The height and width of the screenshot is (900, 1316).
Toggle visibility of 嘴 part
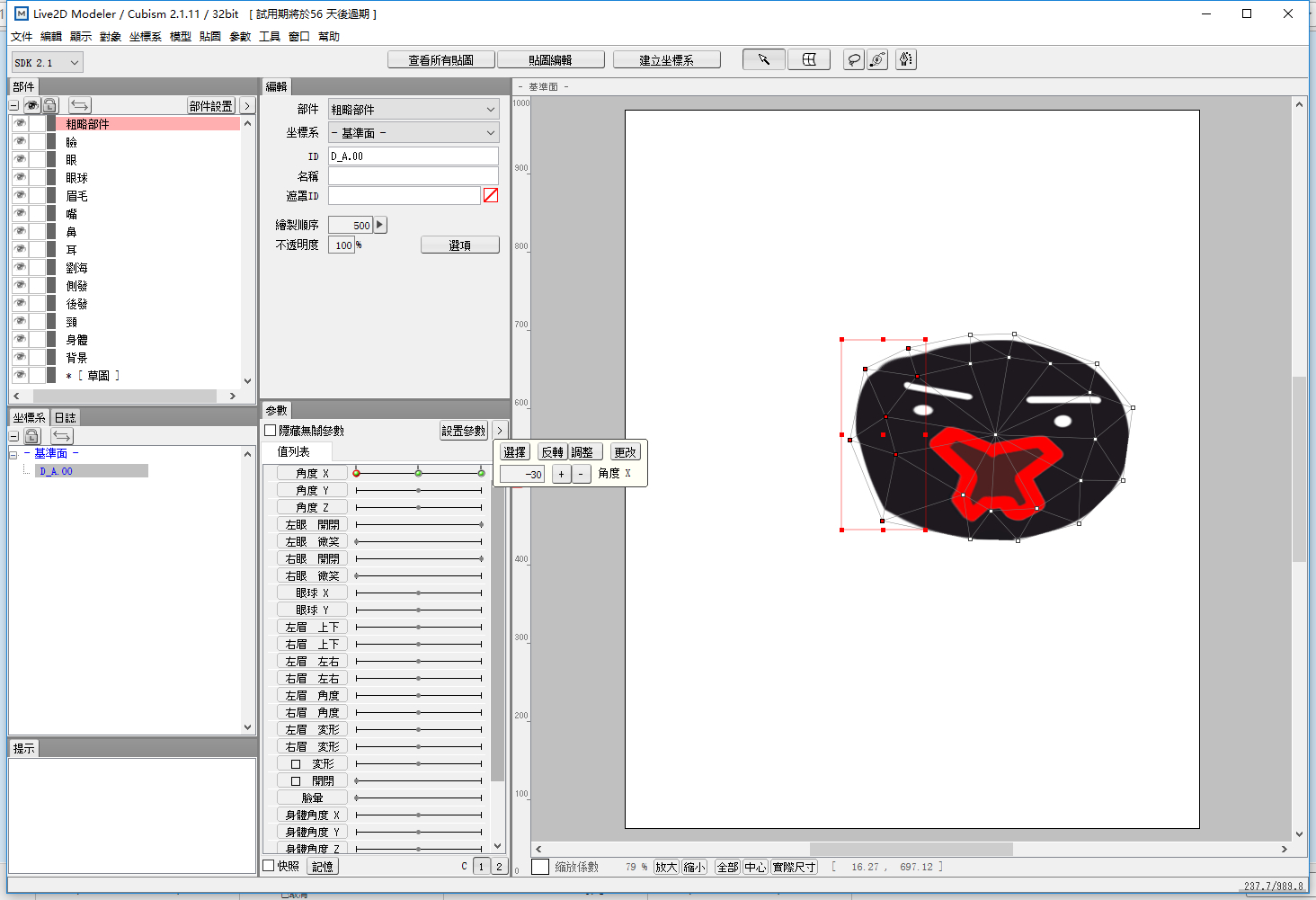(x=20, y=213)
